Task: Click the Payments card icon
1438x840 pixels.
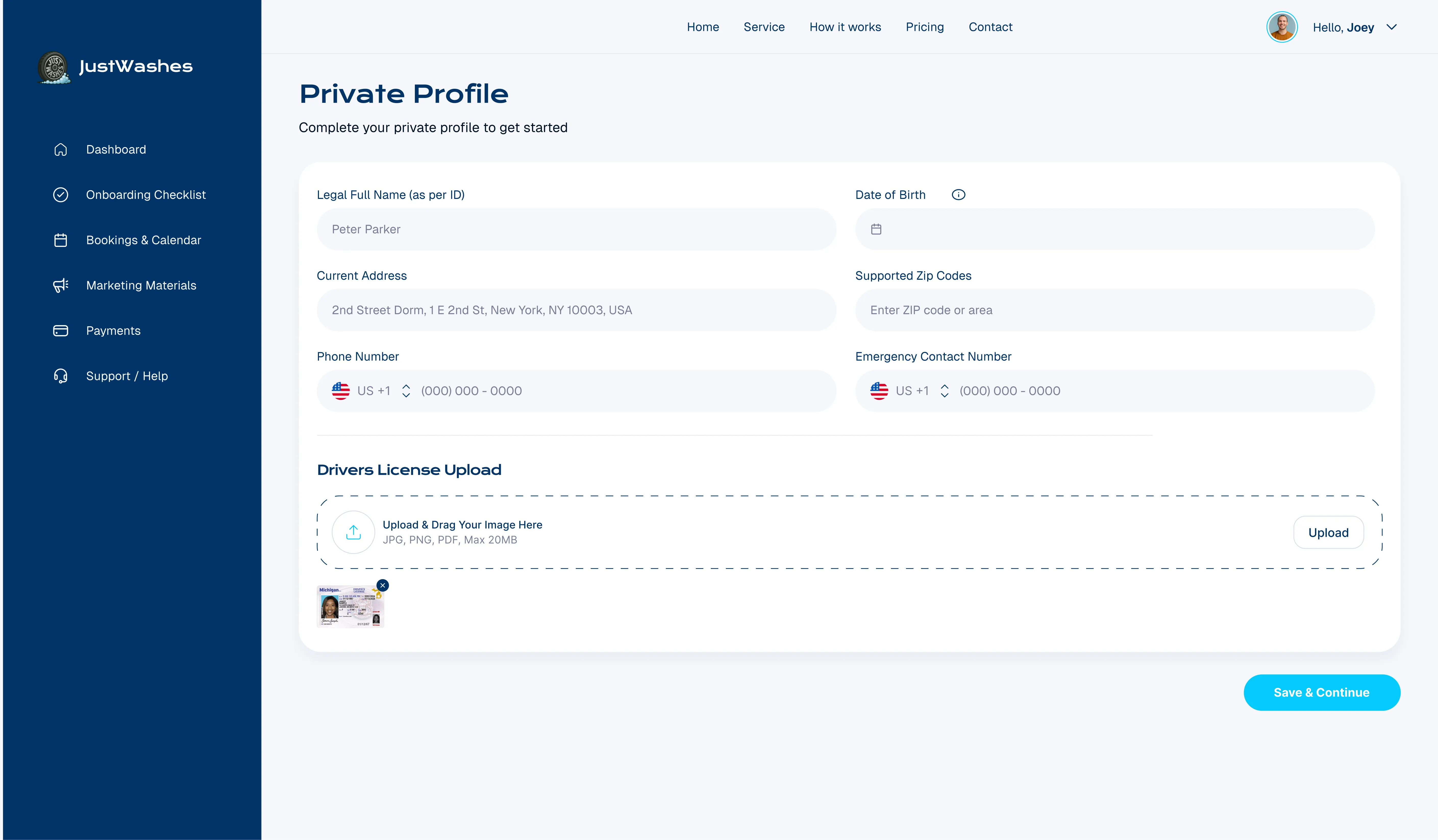Action: pyautogui.click(x=60, y=331)
